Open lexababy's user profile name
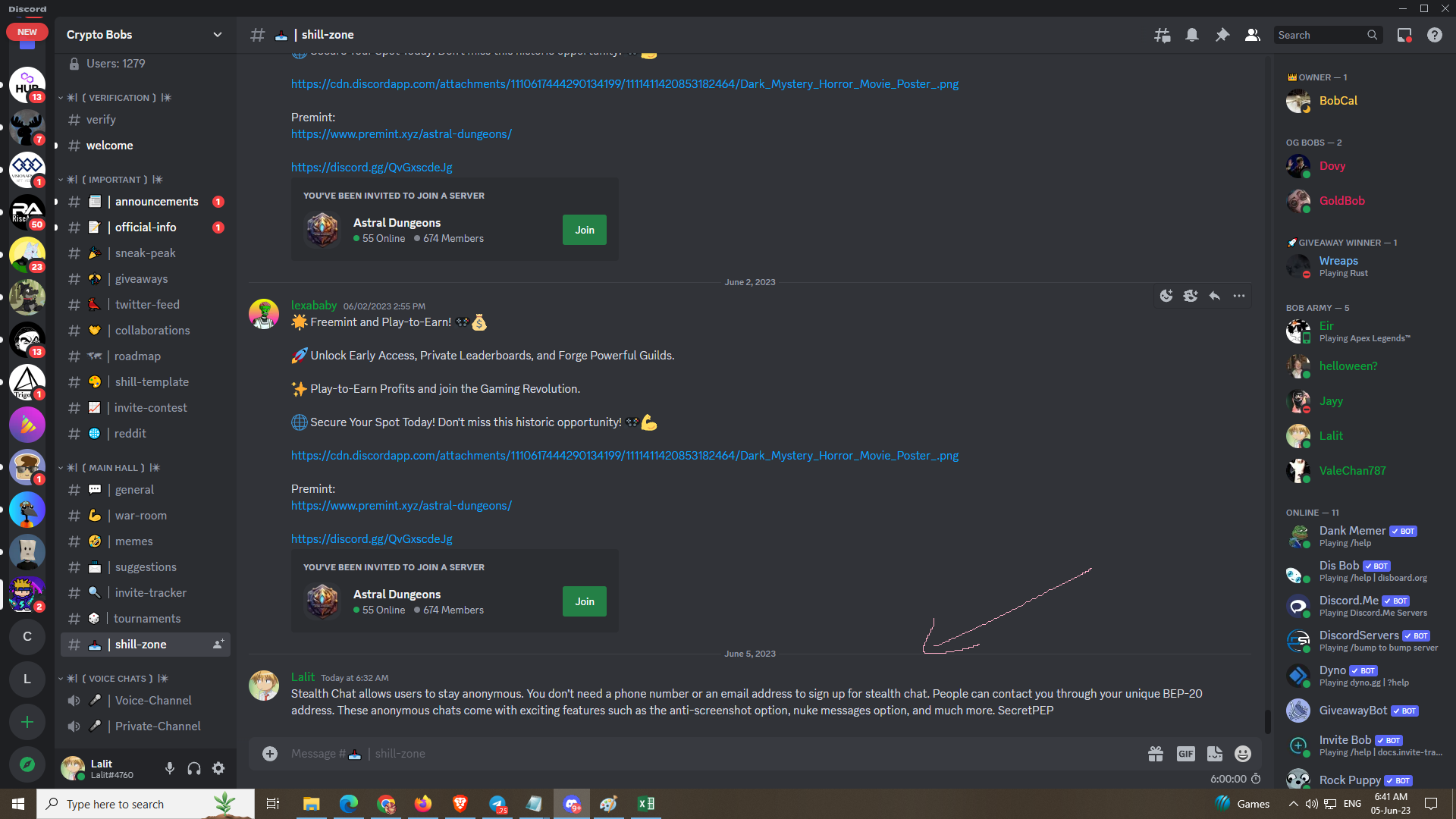Image resolution: width=1456 pixels, height=819 pixels. (x=314, y=306)
